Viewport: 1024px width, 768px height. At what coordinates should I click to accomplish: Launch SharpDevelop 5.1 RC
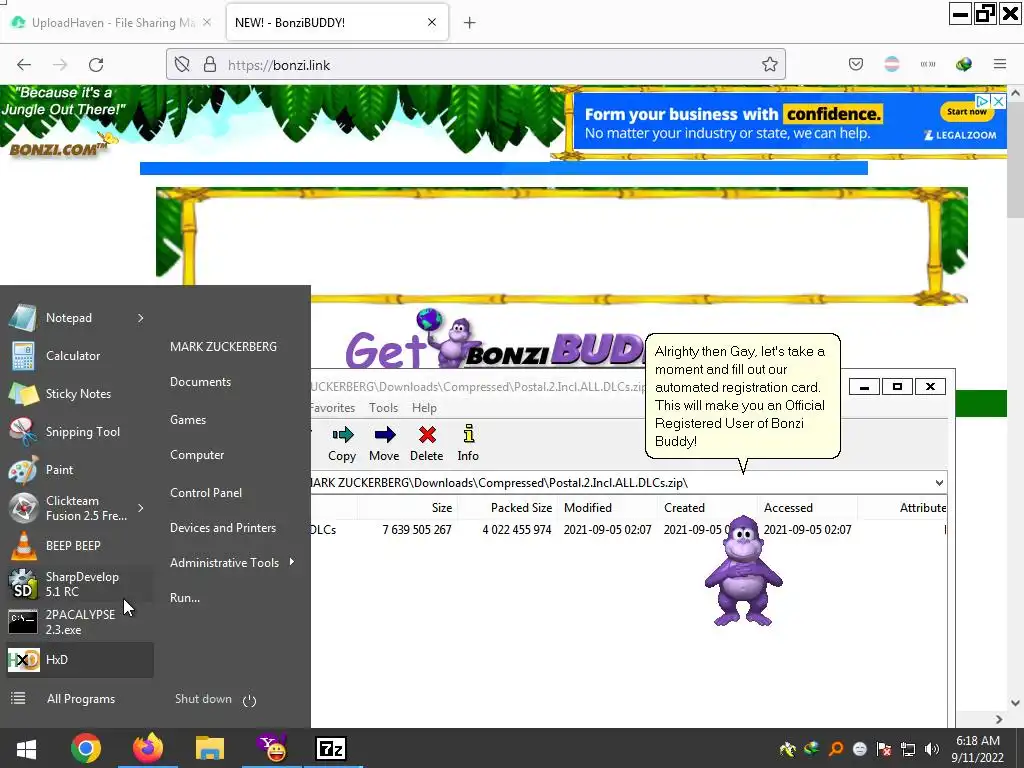80,584
